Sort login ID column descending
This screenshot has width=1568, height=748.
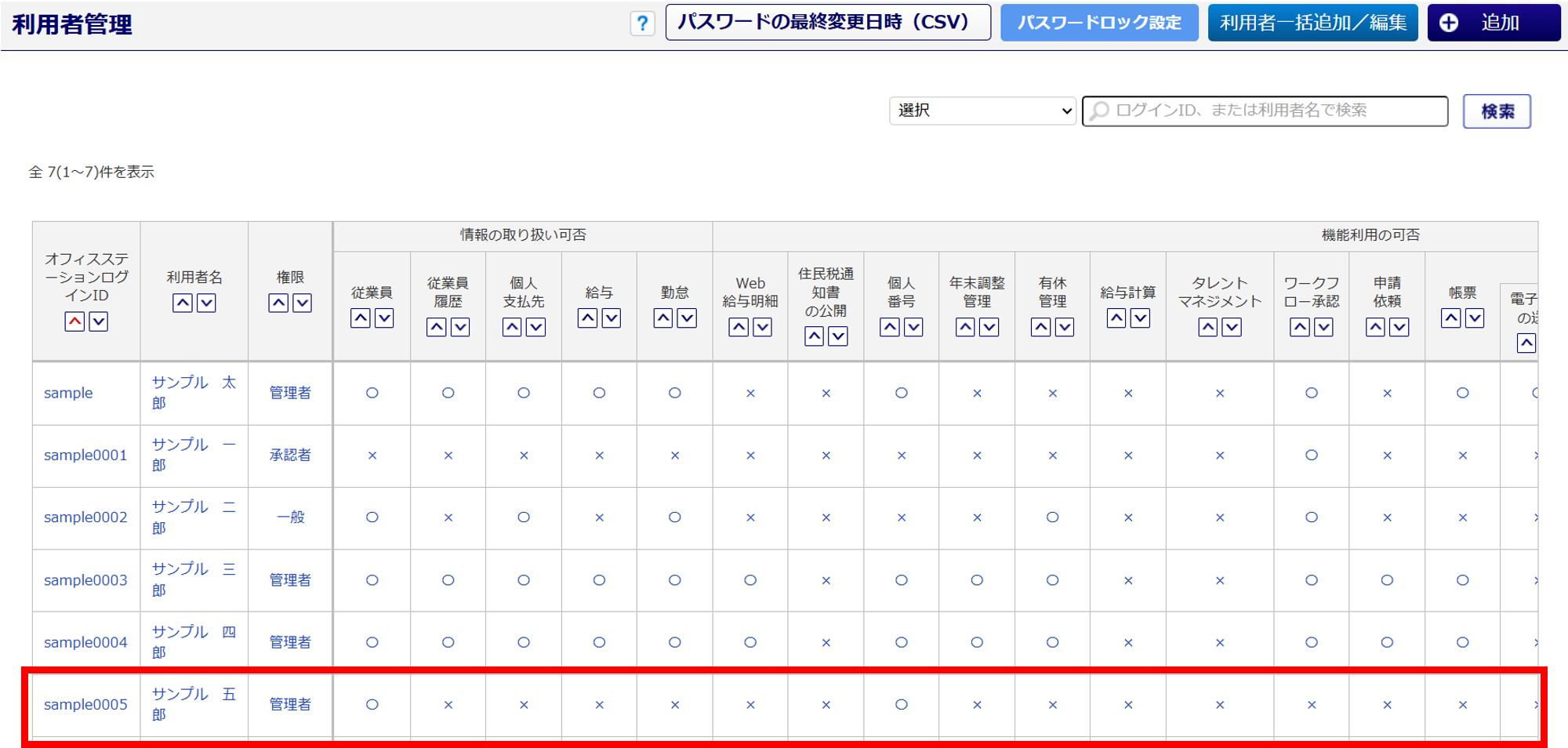98,321
